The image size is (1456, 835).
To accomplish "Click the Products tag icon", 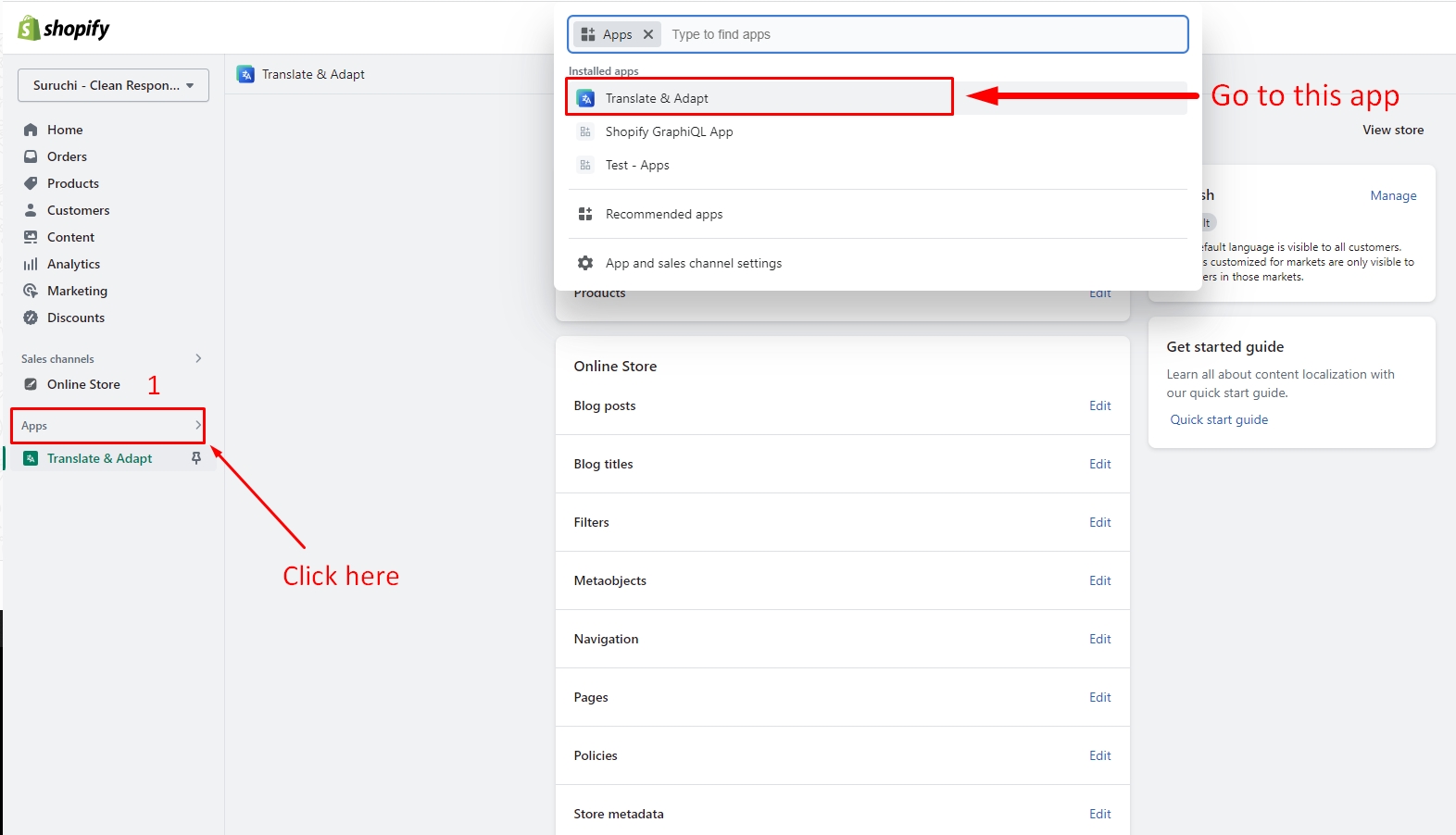I will tap(31, 183).
